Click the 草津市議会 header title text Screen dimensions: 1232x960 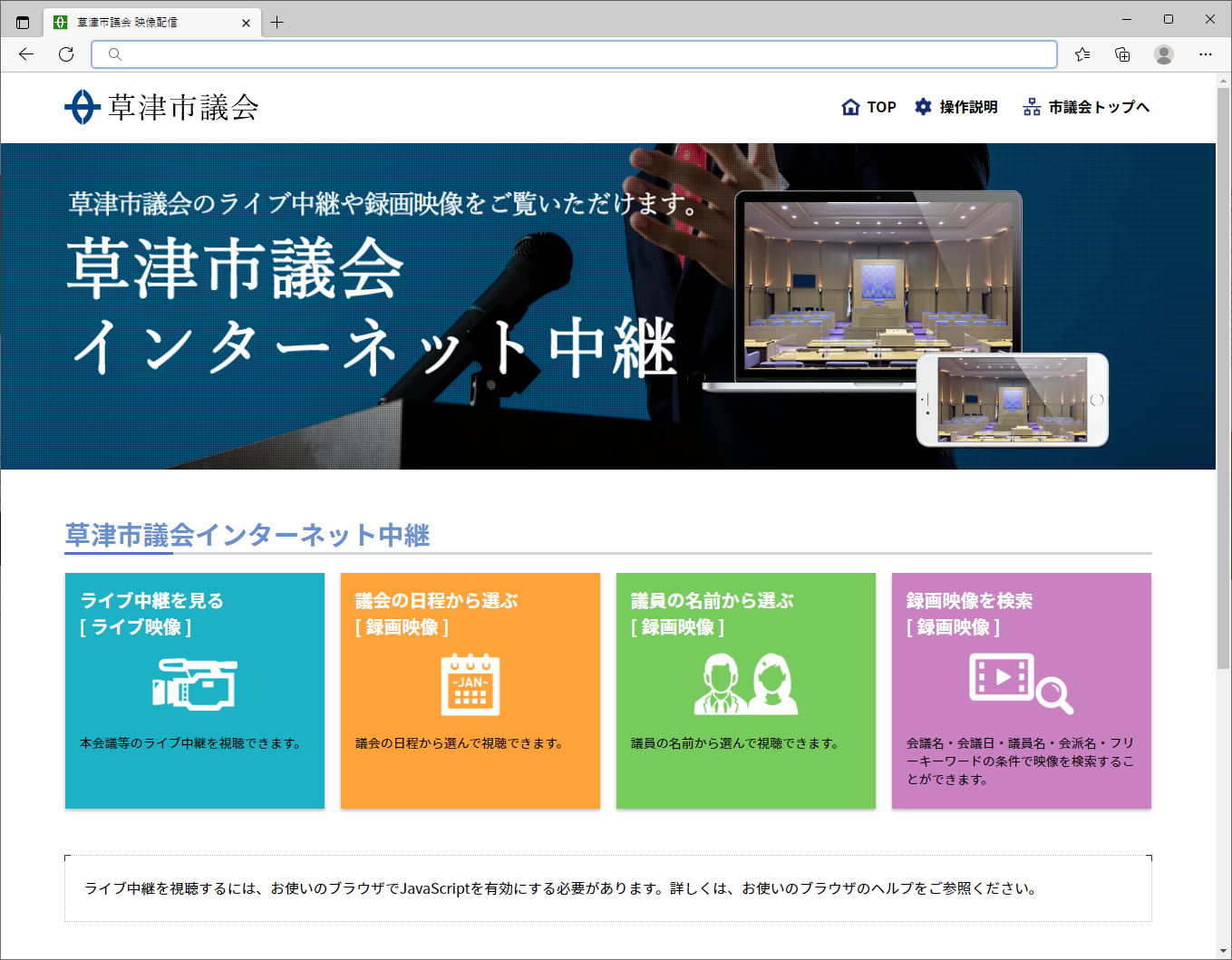[x=184, y=108]
